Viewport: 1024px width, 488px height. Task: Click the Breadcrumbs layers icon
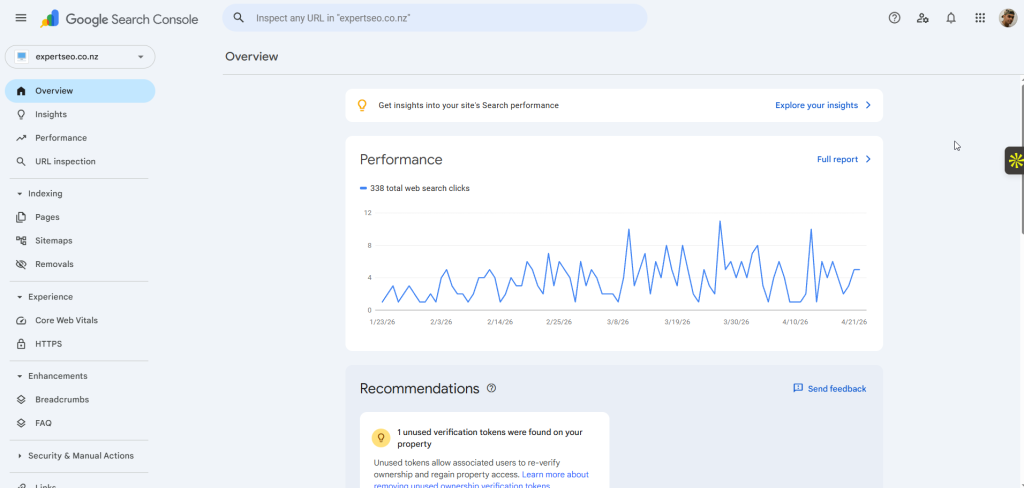click(x=21, y=399)
